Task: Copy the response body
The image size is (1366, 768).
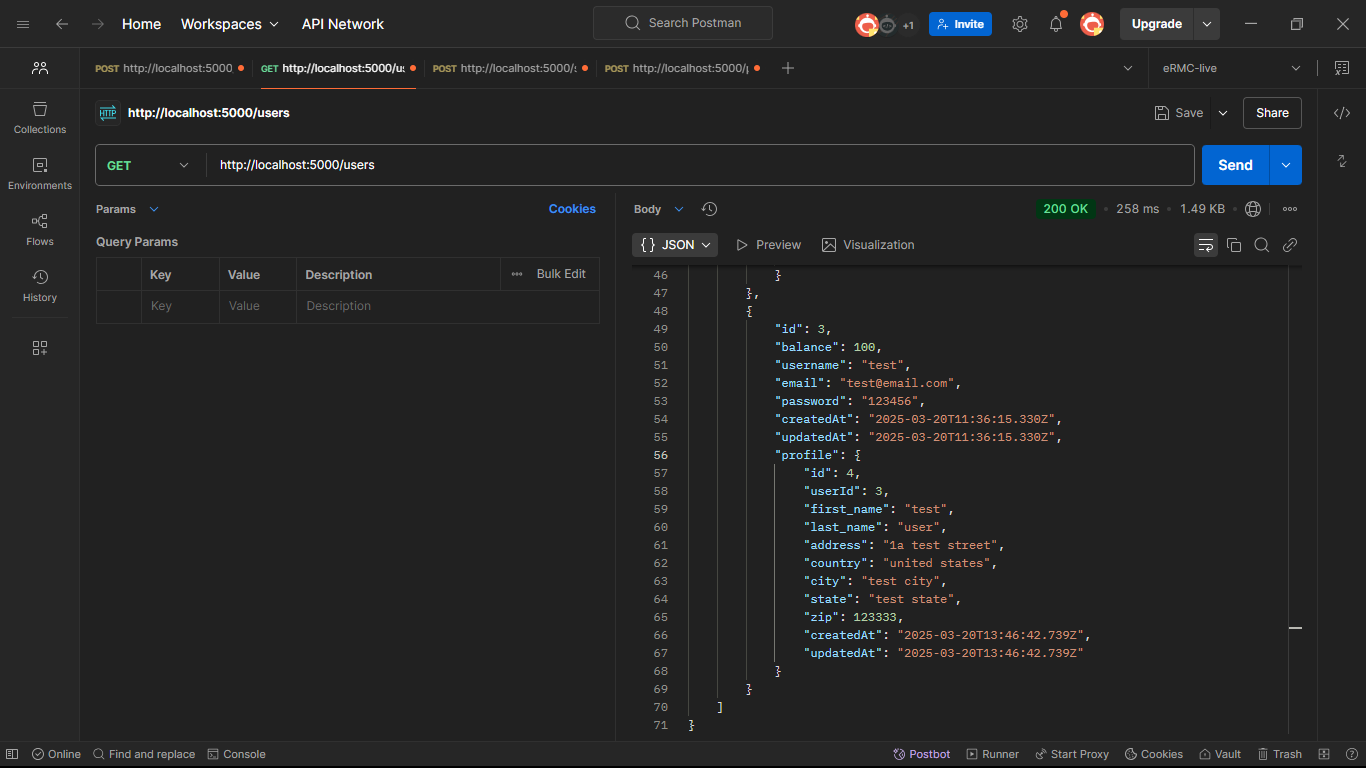Action: [x=1234, y=245]
